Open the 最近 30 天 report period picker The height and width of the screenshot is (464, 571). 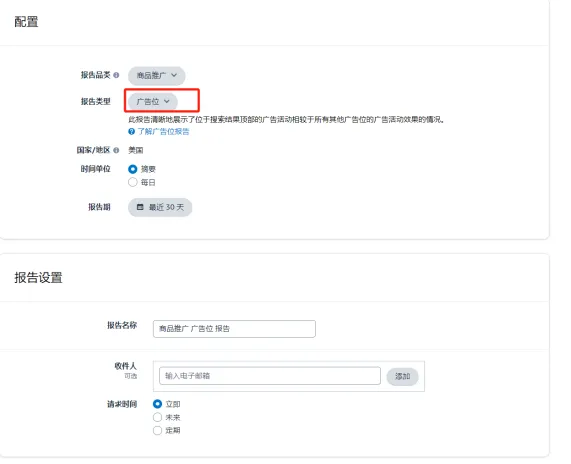point(160,207)
